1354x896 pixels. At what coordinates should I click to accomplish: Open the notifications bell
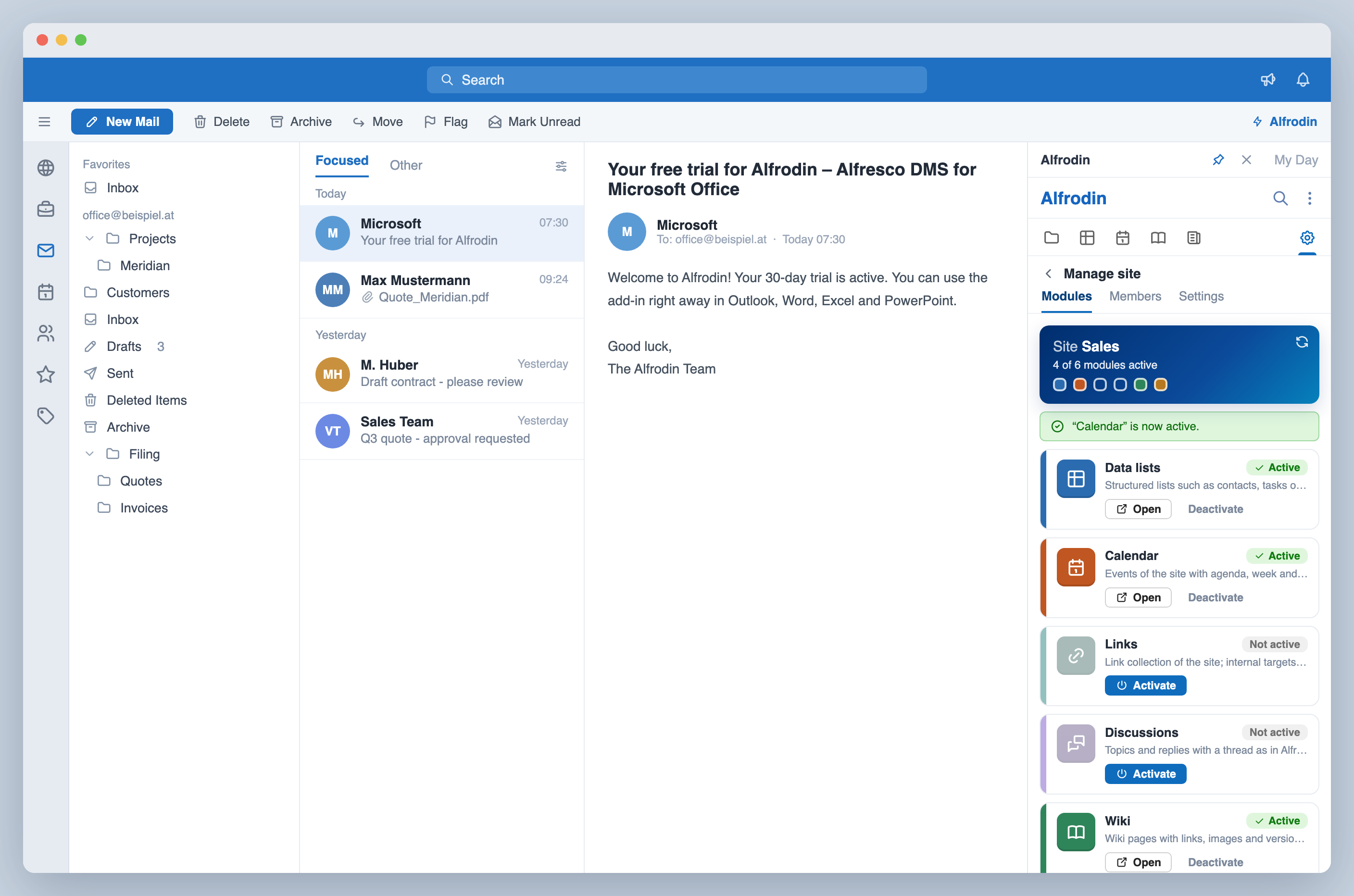point(1303,79)
